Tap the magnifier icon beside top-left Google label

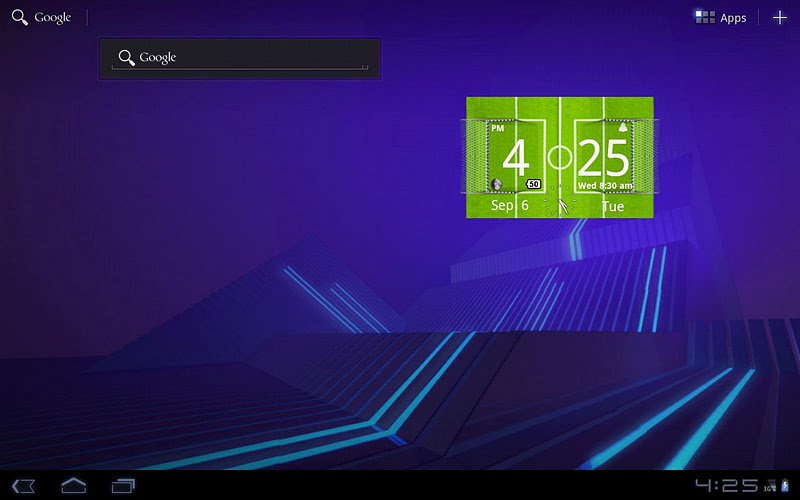pos(20,17)
